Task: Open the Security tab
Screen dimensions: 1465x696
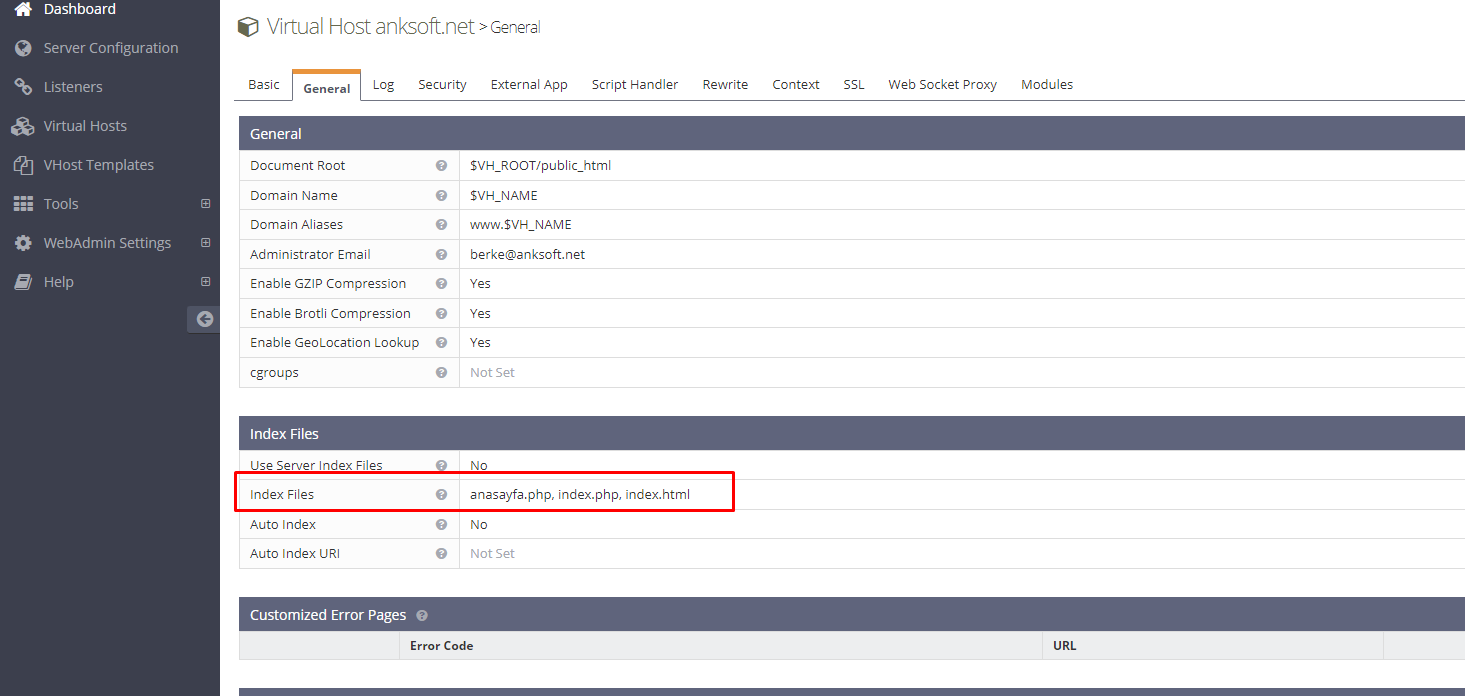Action: (x=443, y=85)
